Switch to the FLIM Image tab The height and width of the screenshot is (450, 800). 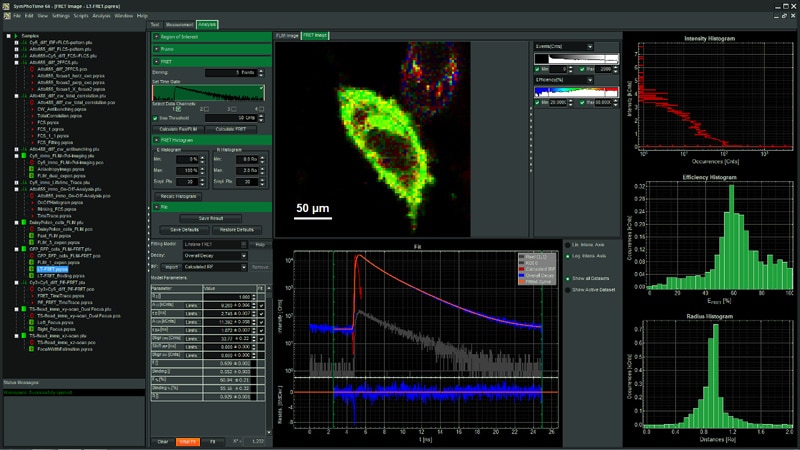(287, 35)
